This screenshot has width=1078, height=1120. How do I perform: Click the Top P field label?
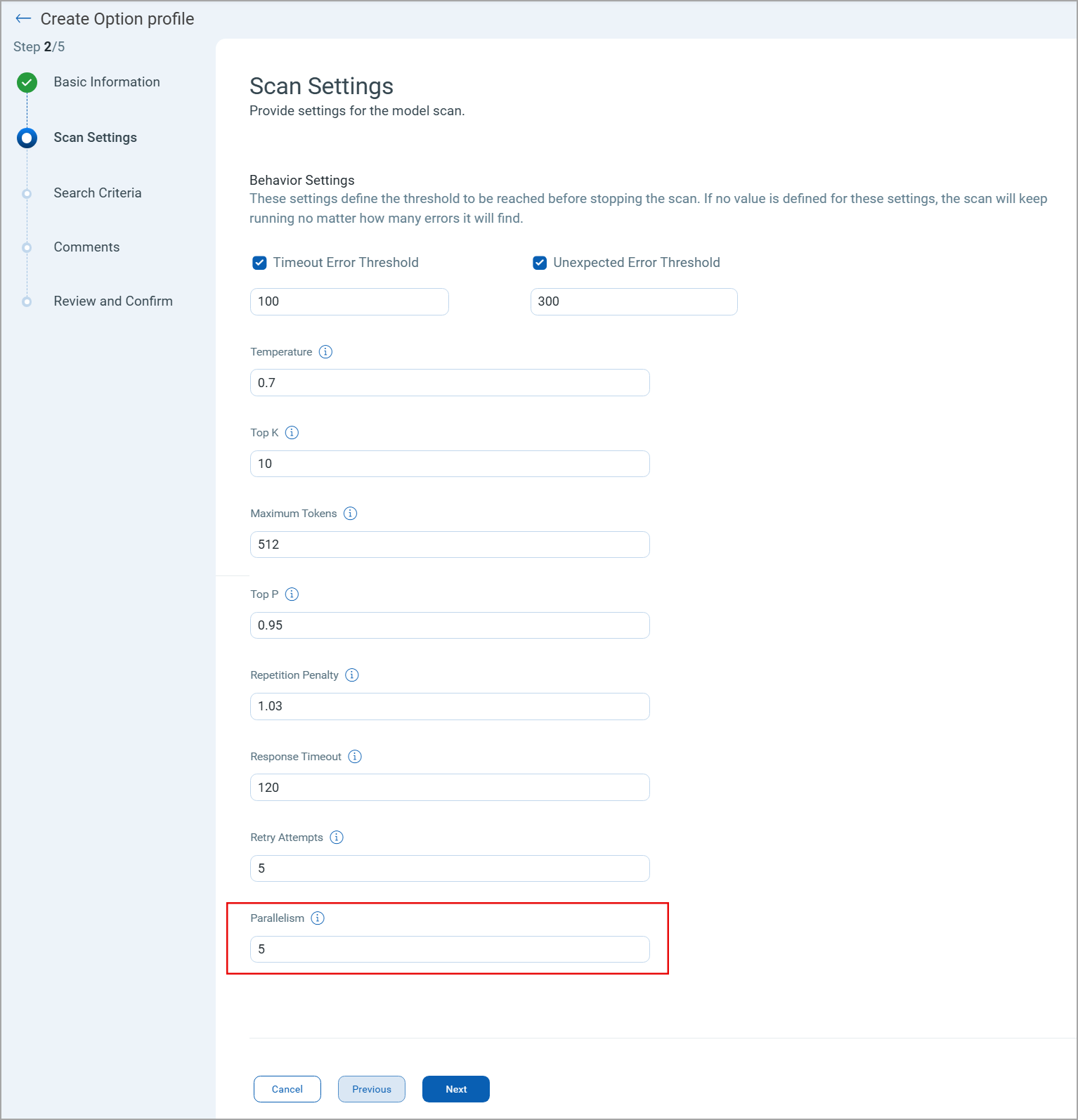coord(264,594)
